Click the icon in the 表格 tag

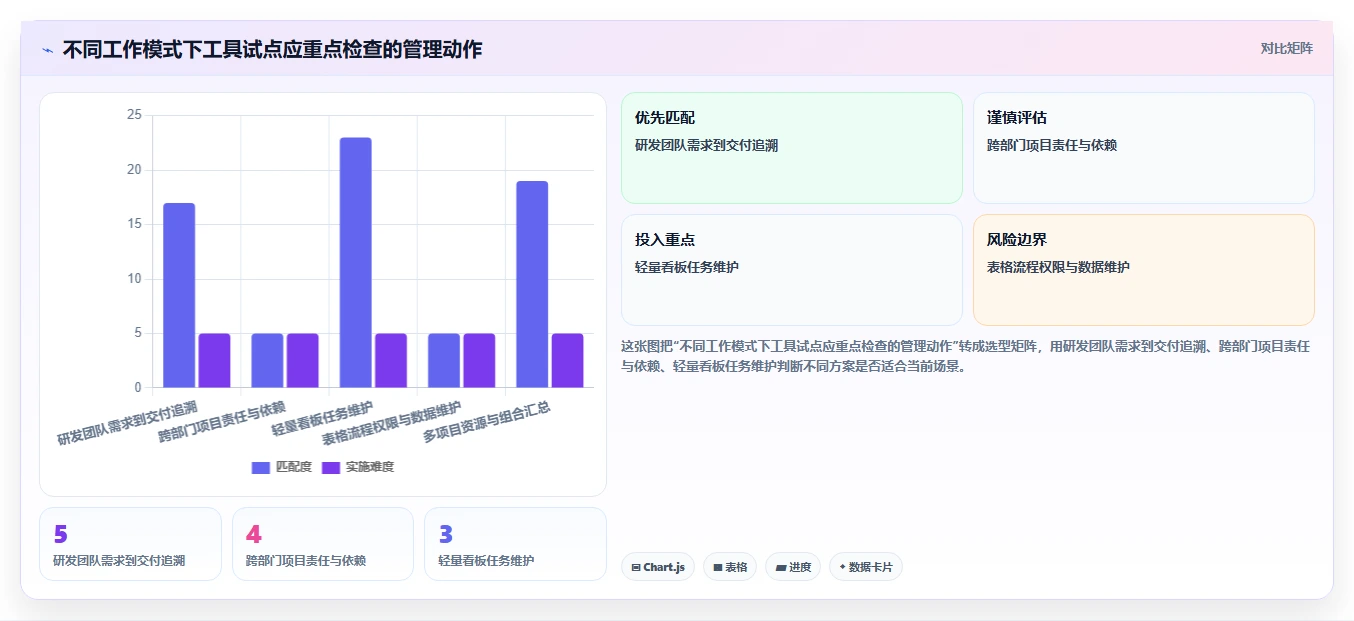tap(718, 567)
